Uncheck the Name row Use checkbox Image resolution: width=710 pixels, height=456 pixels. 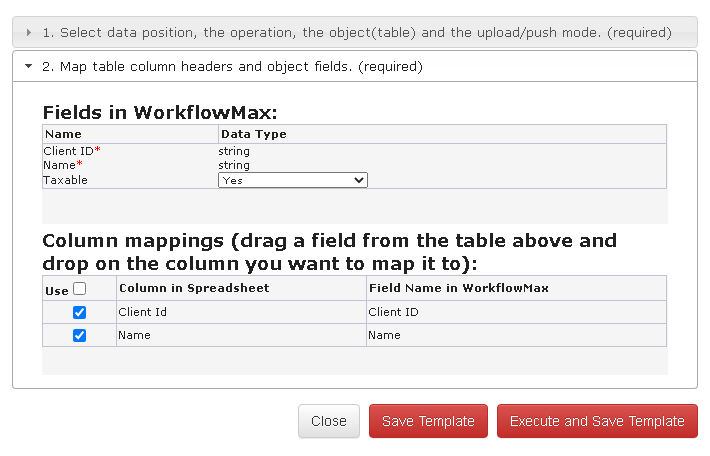coord(79,336)
